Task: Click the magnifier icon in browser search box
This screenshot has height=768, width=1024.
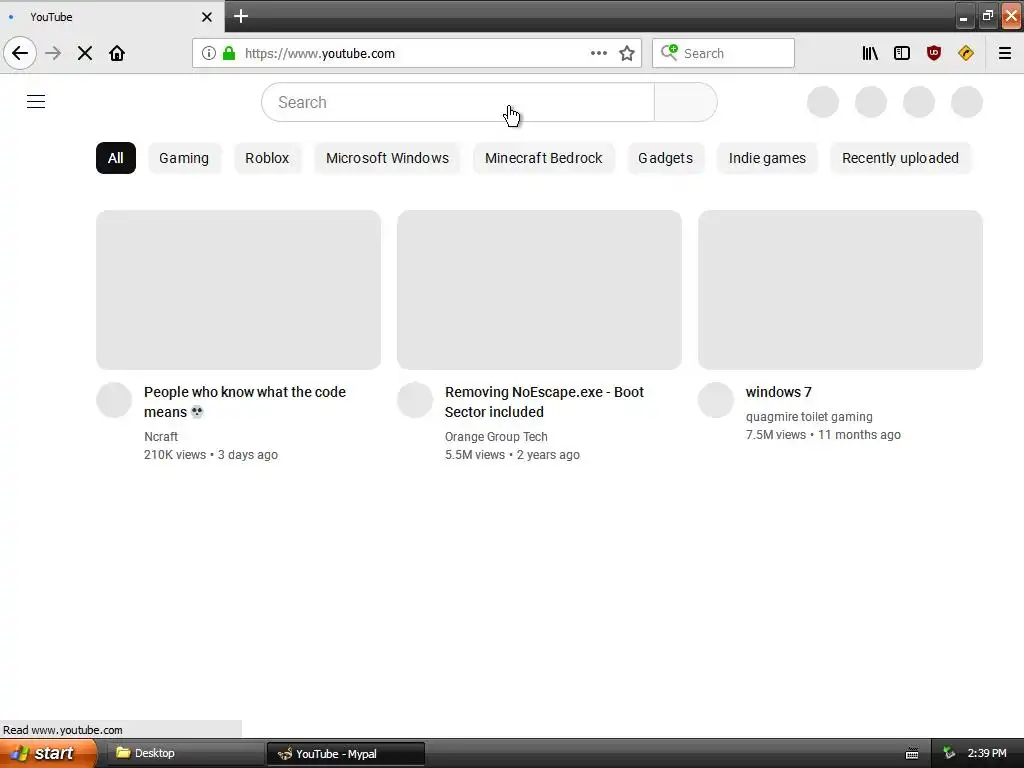Action: pyautogui.click(x=669, y=52)
